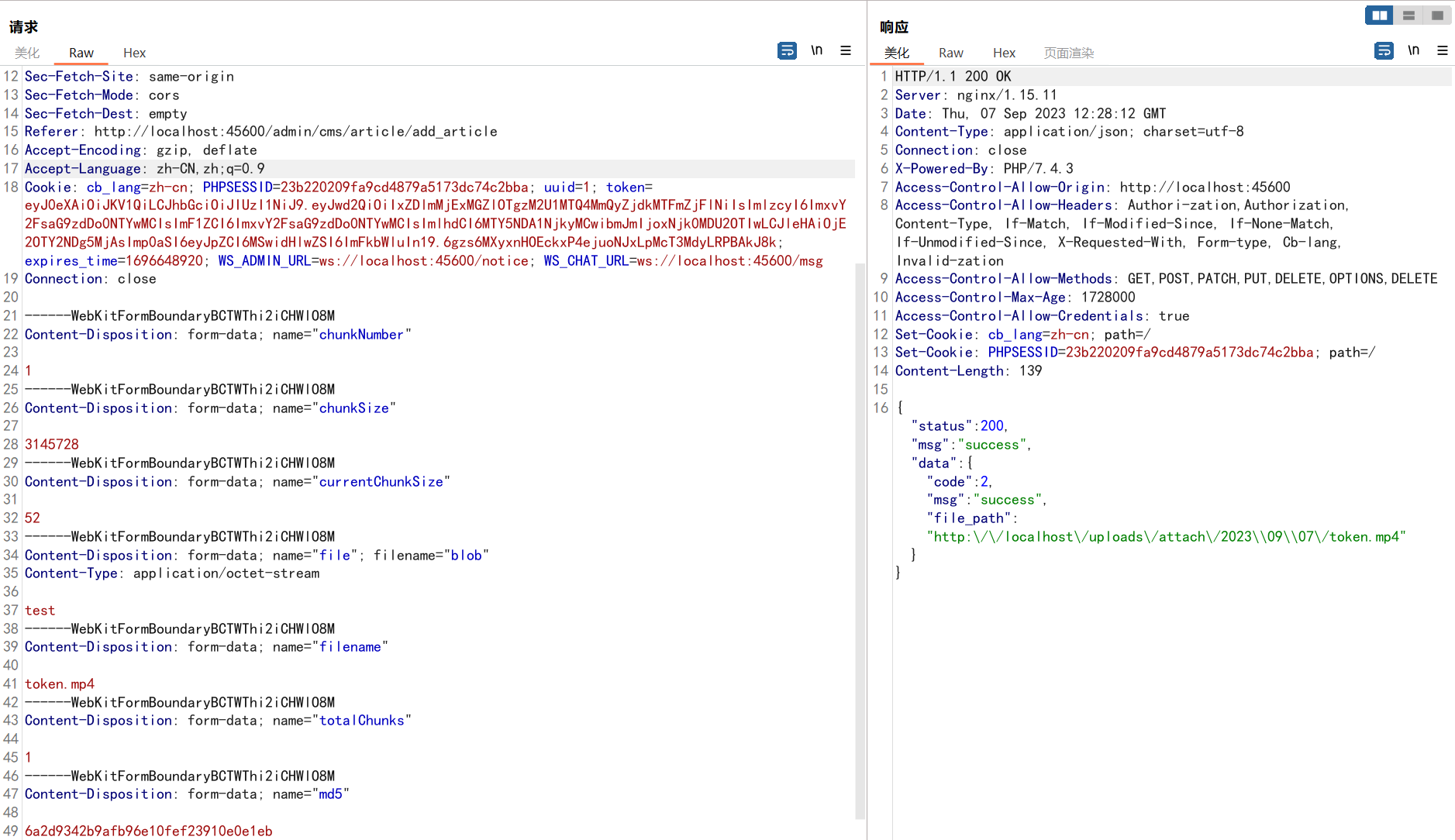1455x840 pixels.
Task: Click Access-Control-Allow-Methods response header
Action: click(1166, 279)
